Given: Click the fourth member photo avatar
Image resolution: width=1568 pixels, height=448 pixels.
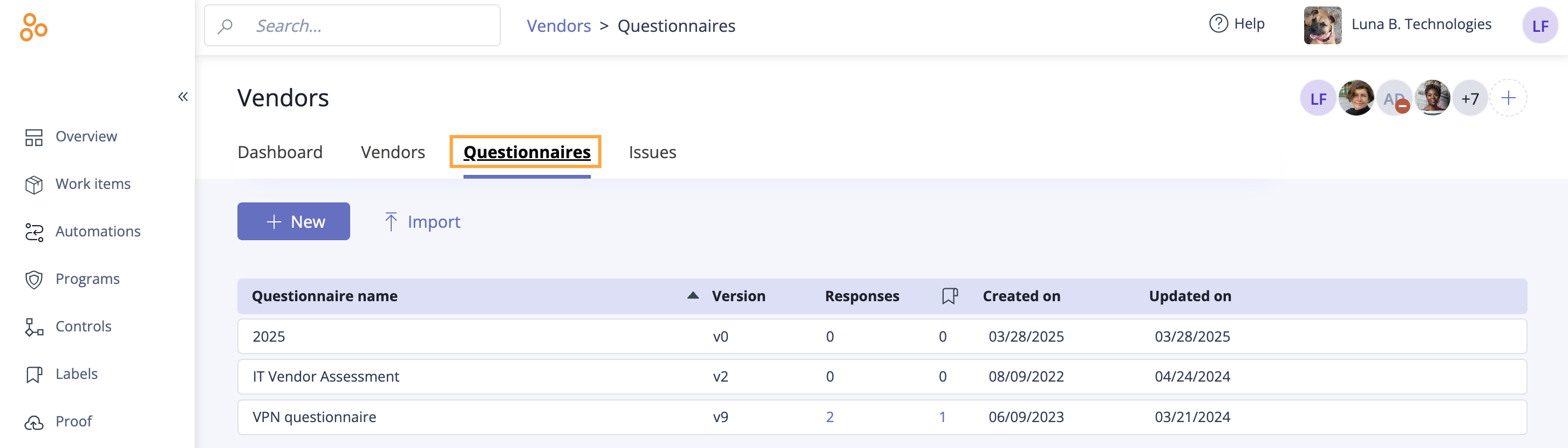Looking at the screenshot, I should [1431, 98].
